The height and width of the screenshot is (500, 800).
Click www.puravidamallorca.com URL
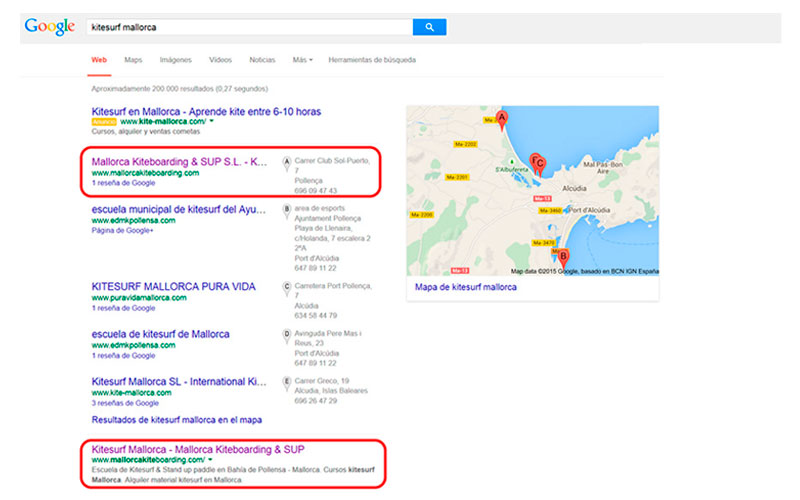point(139,297)
